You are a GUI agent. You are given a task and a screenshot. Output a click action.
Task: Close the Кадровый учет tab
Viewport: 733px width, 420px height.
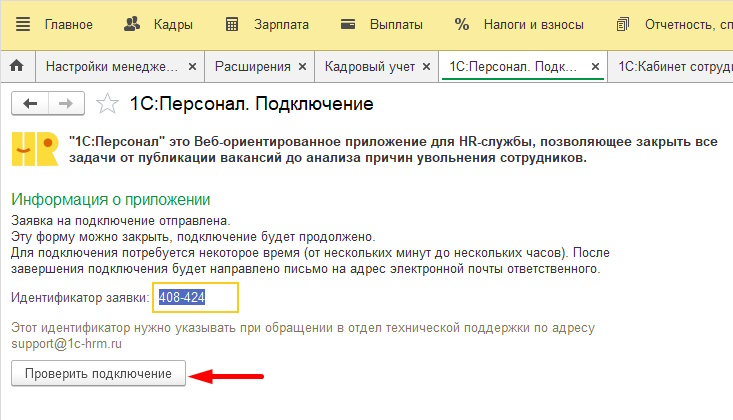pos(426,67)
